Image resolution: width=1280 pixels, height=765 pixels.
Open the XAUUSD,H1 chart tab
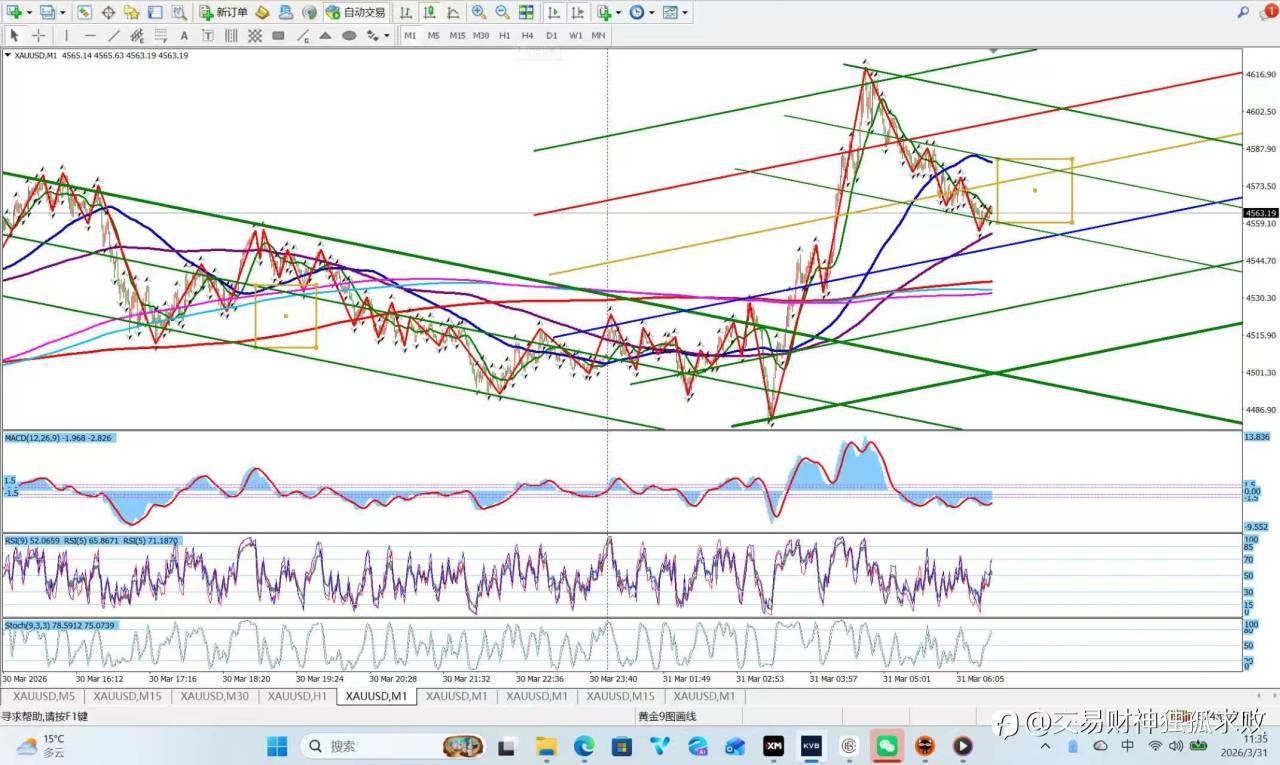[x=297, y=696]
